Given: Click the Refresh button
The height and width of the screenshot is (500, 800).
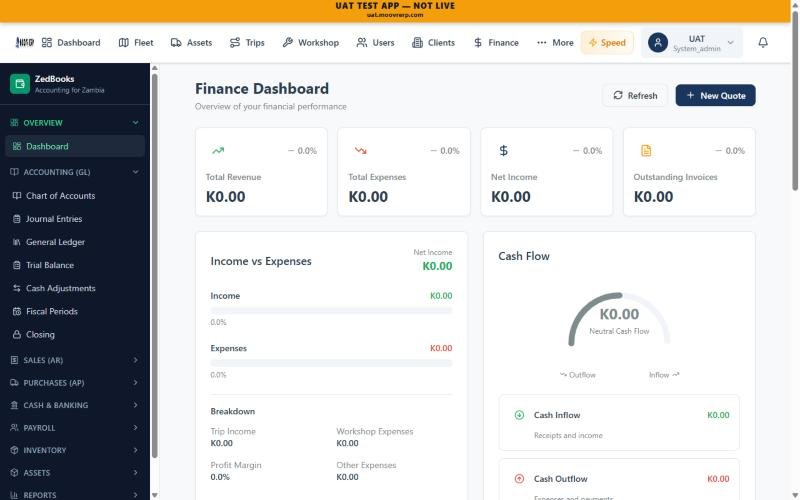Looking at the screenshot, I should [x=635, y=95].
